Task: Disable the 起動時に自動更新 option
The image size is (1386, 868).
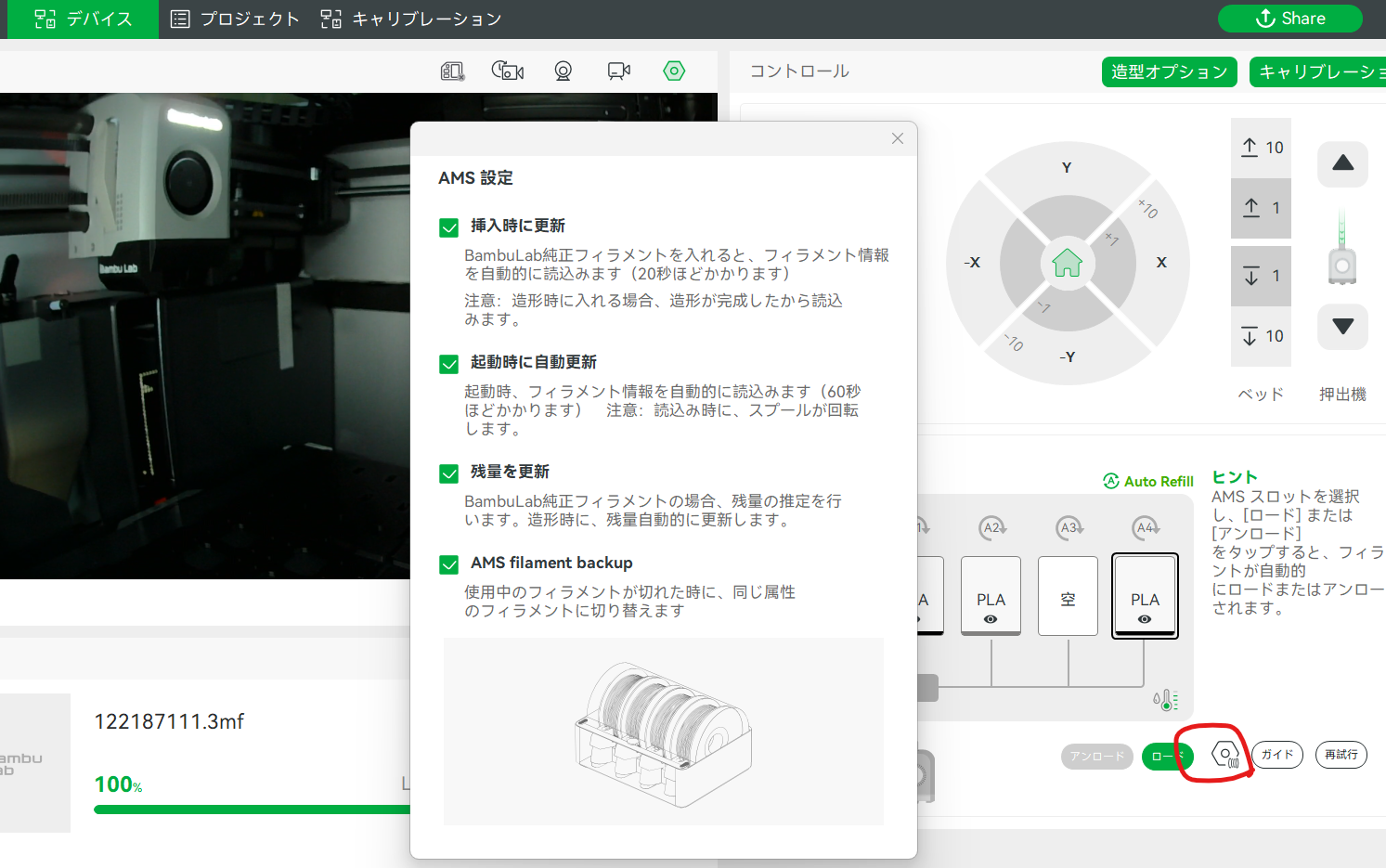Action: pyautogui.click(x=448, y=364)
